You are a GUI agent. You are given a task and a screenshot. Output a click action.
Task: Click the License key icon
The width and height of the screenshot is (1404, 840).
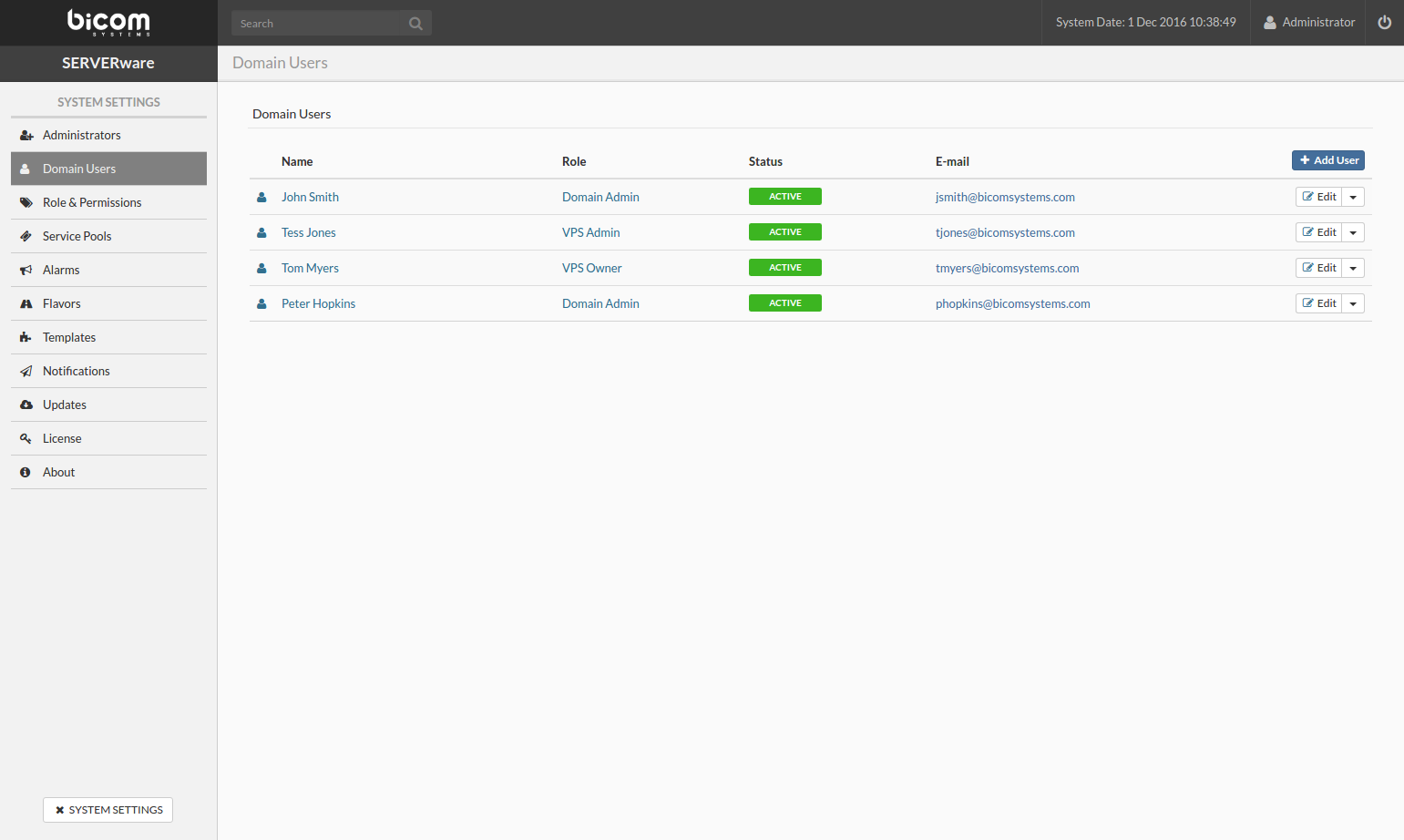(26, 438)
